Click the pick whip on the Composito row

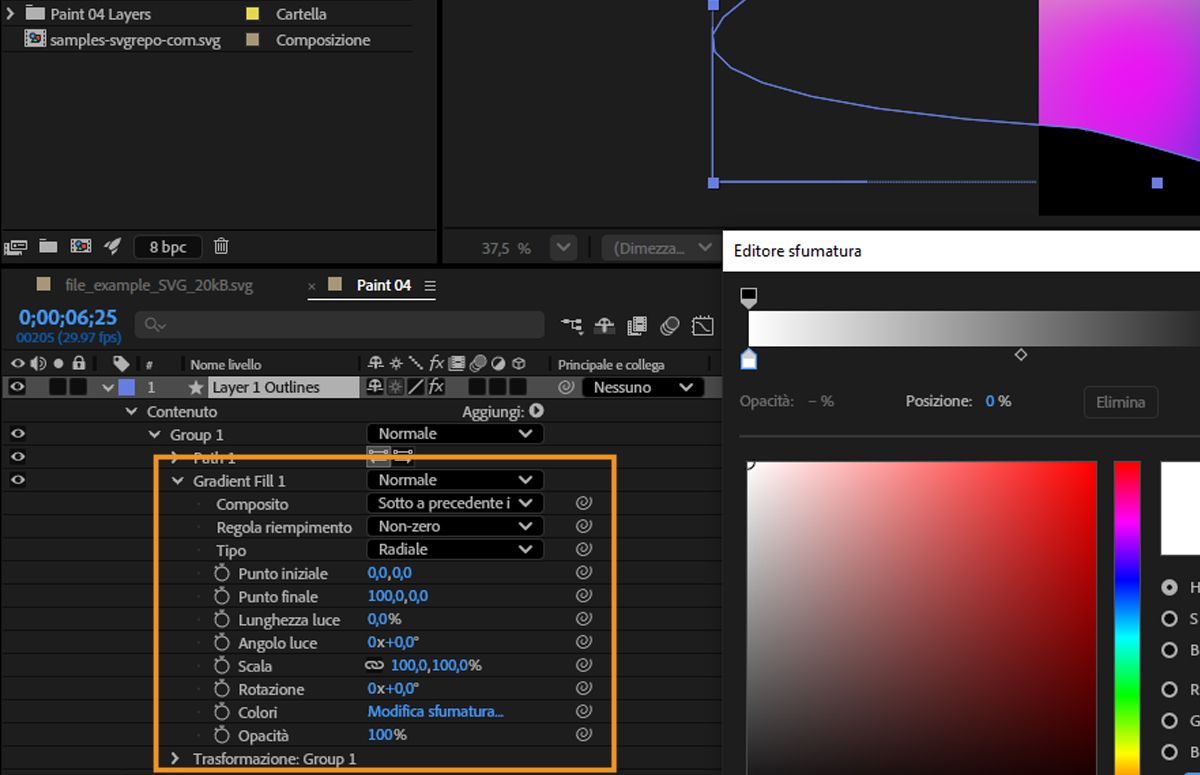coord(584,503)
